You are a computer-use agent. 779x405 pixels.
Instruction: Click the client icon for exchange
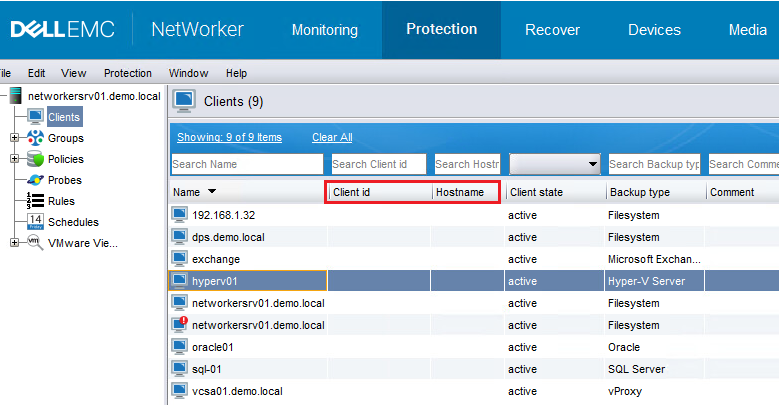click(179, 258)
